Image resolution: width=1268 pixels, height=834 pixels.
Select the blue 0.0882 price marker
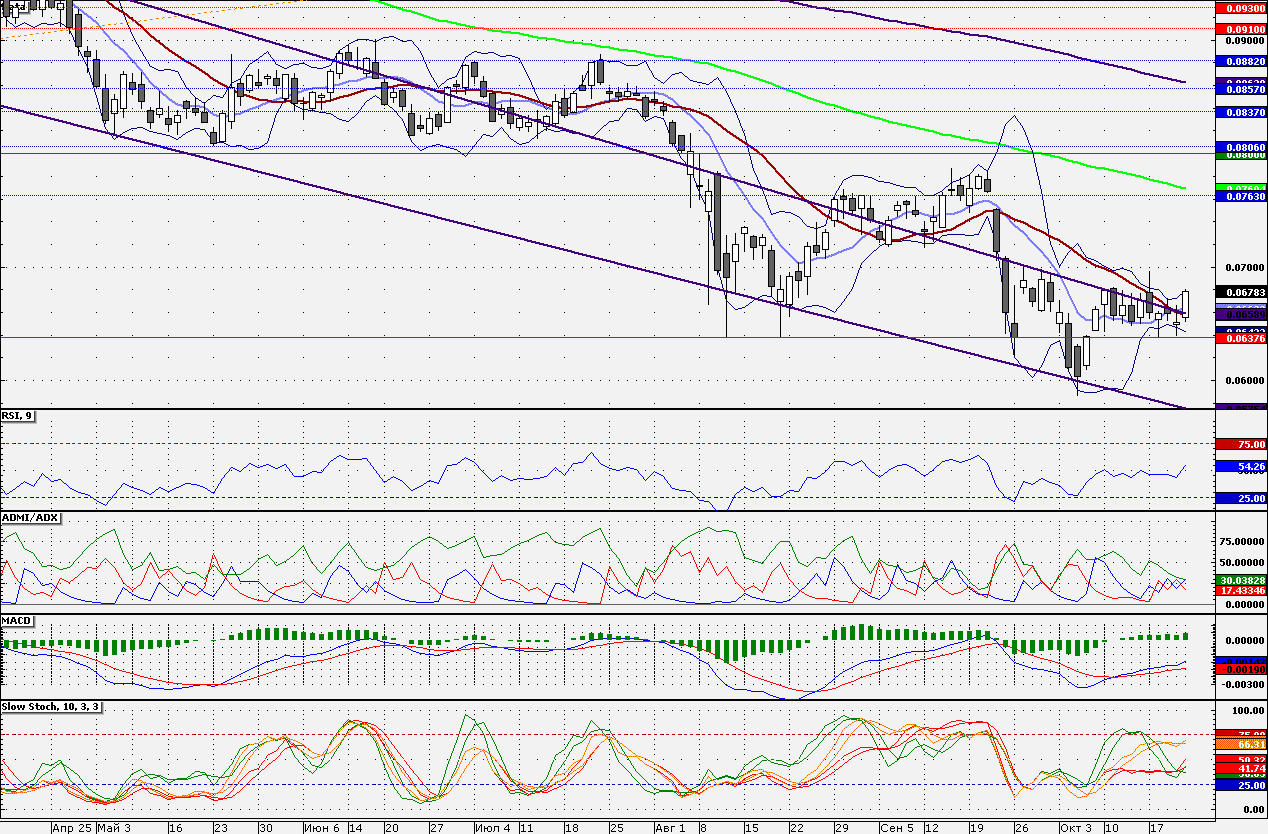pos(1241,61)
